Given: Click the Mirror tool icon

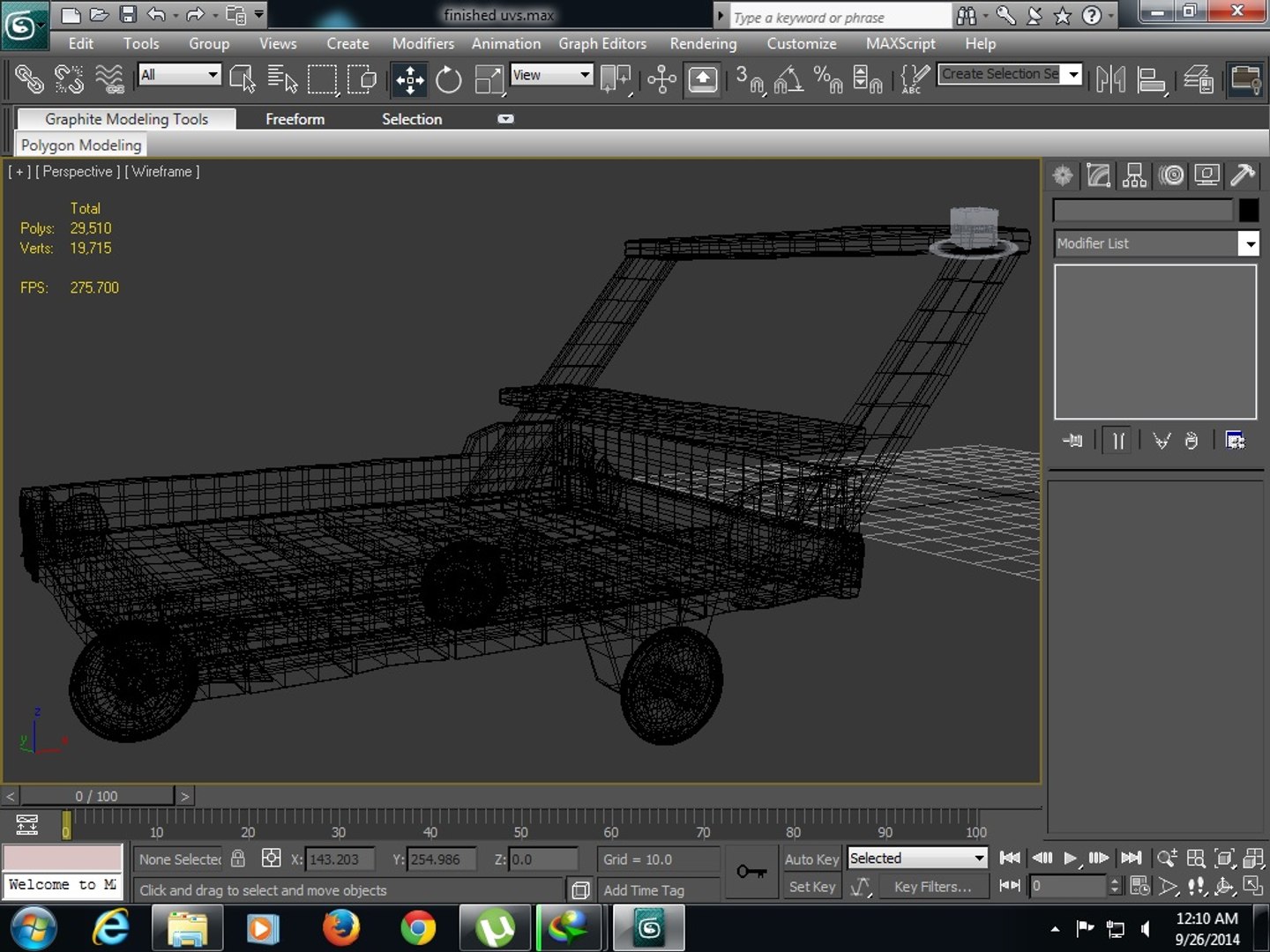Looking at the screenshot, I should click(x=1110, y=80).
